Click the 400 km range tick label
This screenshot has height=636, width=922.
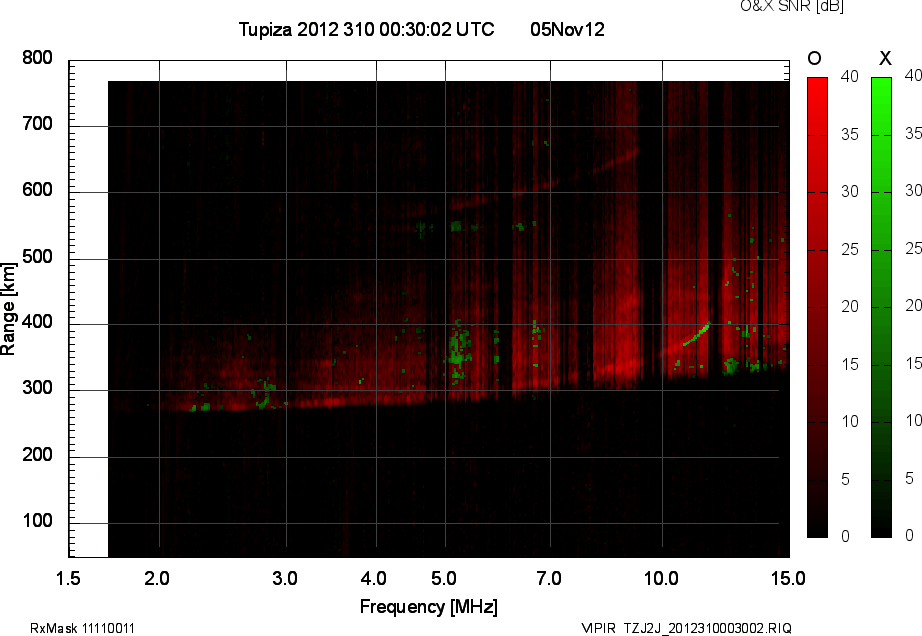(37, 322)
